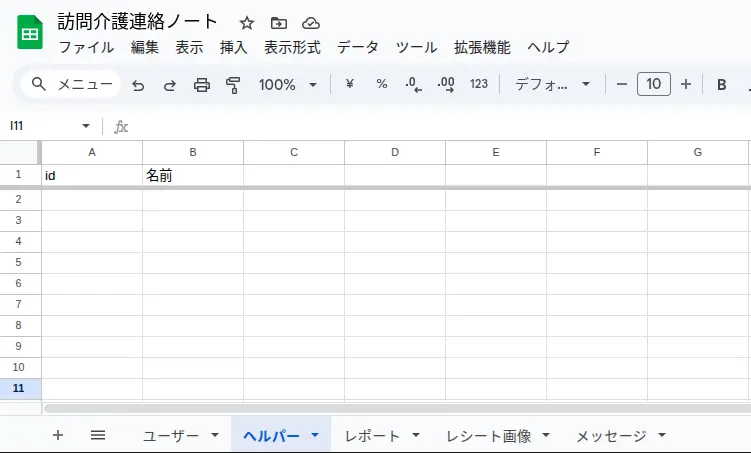Select the paint format roller tool

234,85
